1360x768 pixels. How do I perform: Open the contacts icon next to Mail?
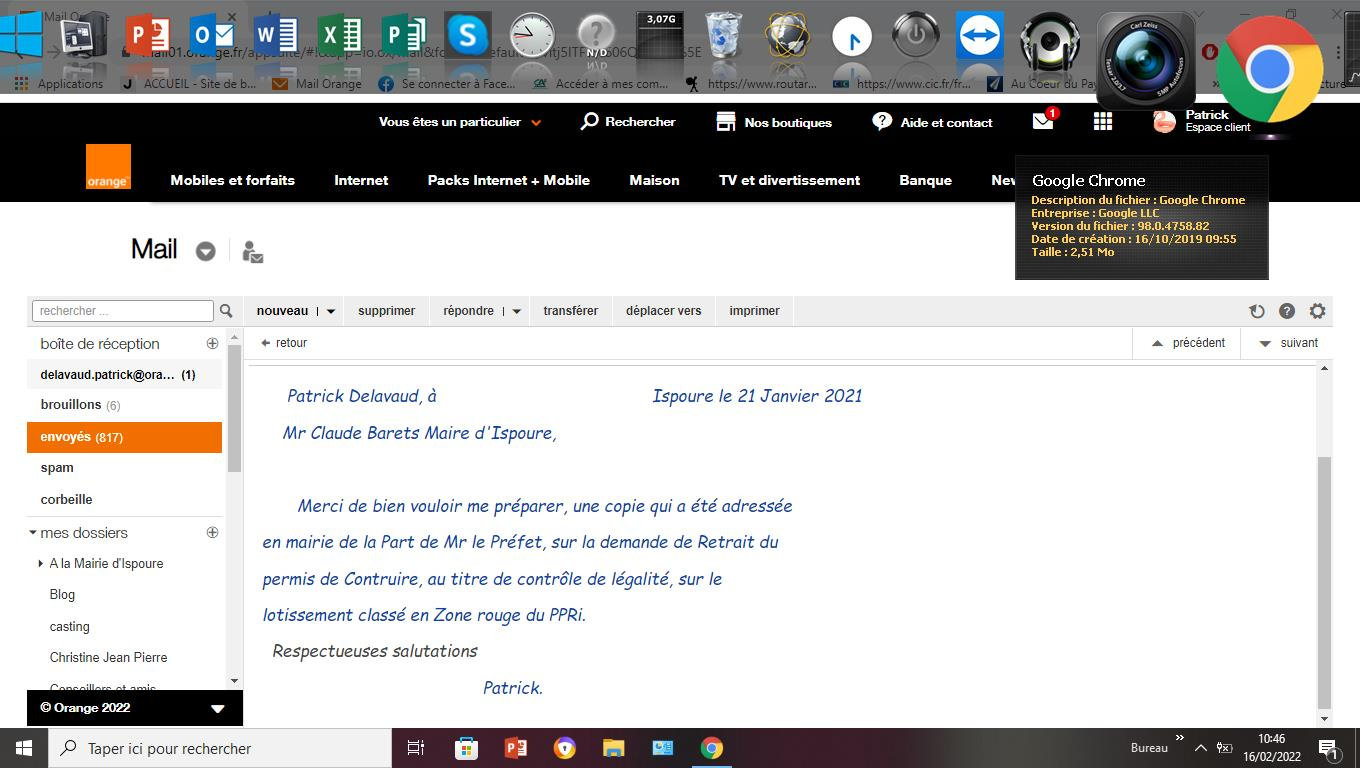pos(252,251)
